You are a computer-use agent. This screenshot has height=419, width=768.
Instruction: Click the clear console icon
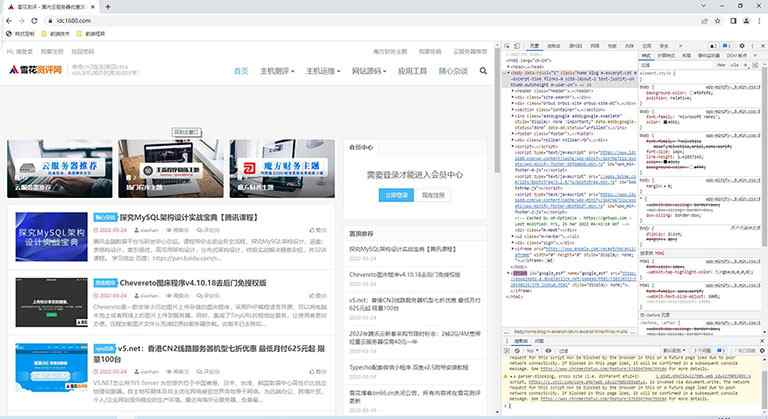pyautogui.click(x=517, y=350)
